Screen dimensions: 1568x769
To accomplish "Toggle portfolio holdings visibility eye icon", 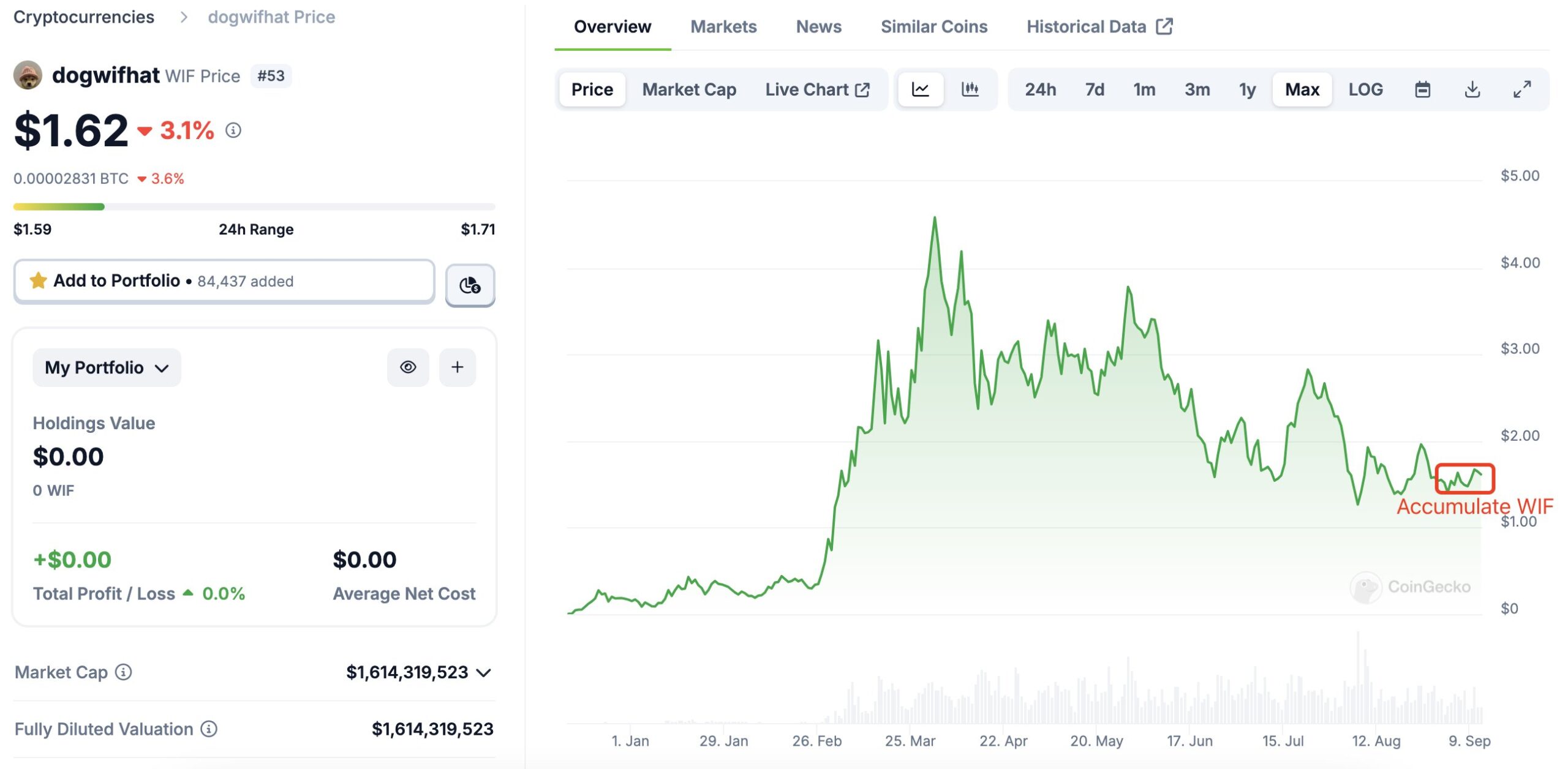I will pos(408,367).
